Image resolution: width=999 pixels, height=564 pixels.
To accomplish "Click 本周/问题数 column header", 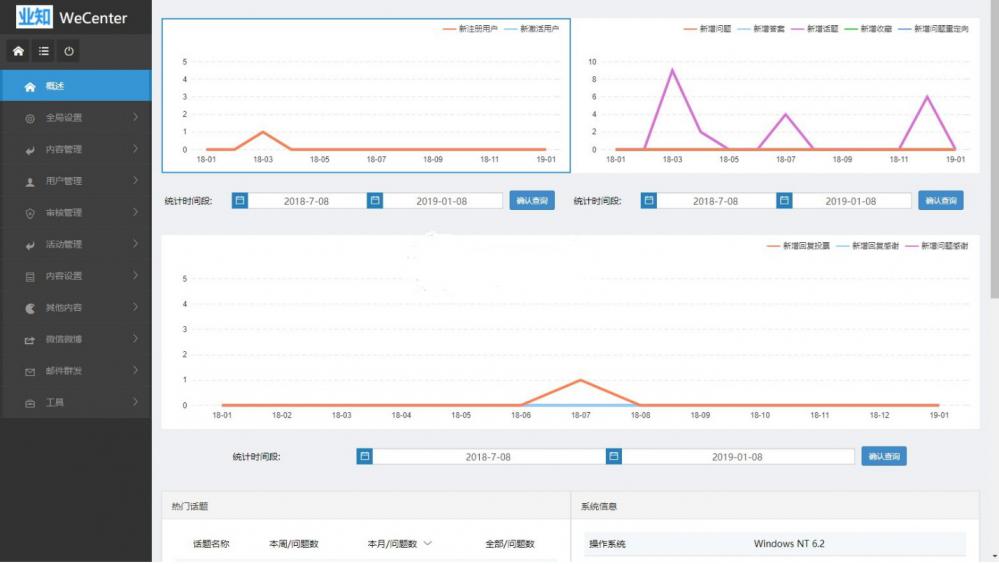I will click(x=294, y=544).
